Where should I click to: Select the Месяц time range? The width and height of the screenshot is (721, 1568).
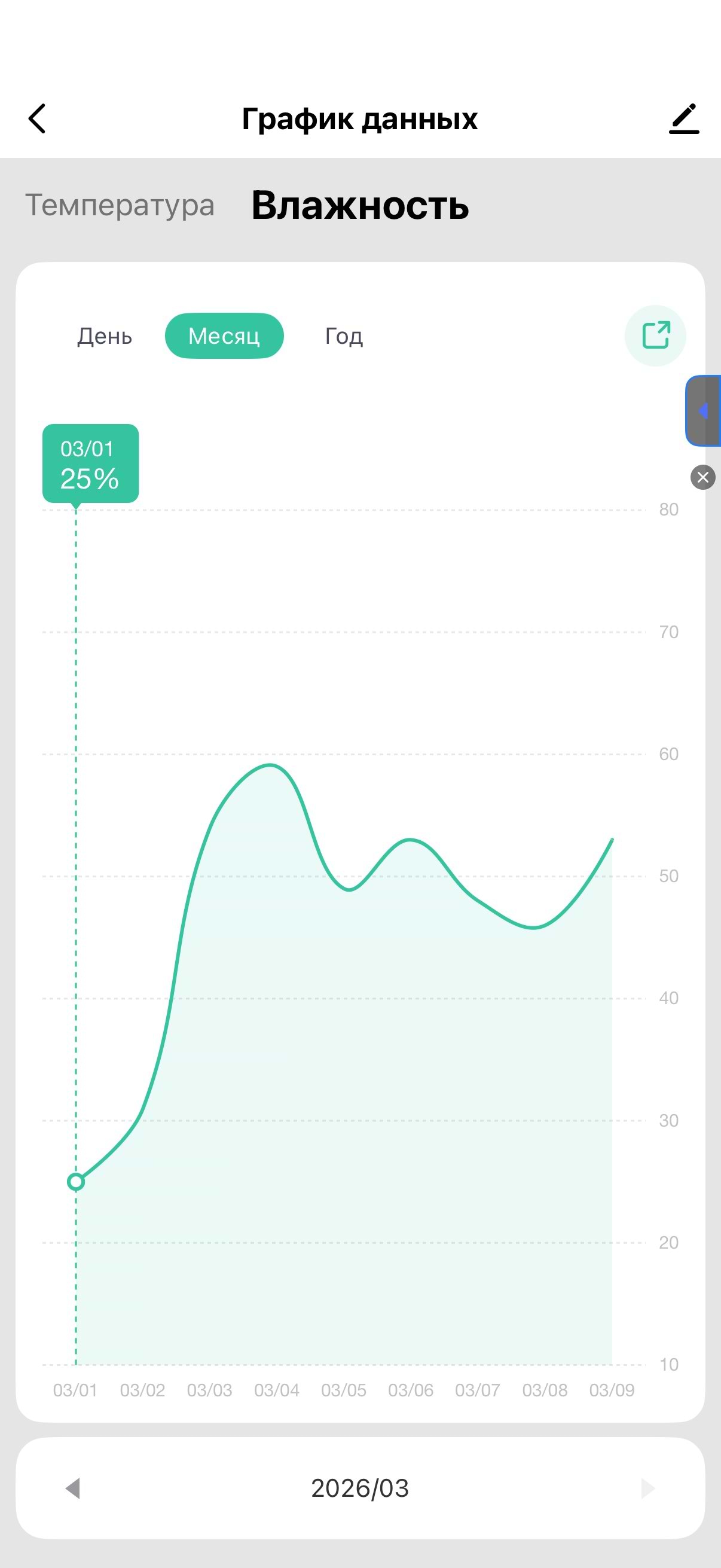click(224, 336)
